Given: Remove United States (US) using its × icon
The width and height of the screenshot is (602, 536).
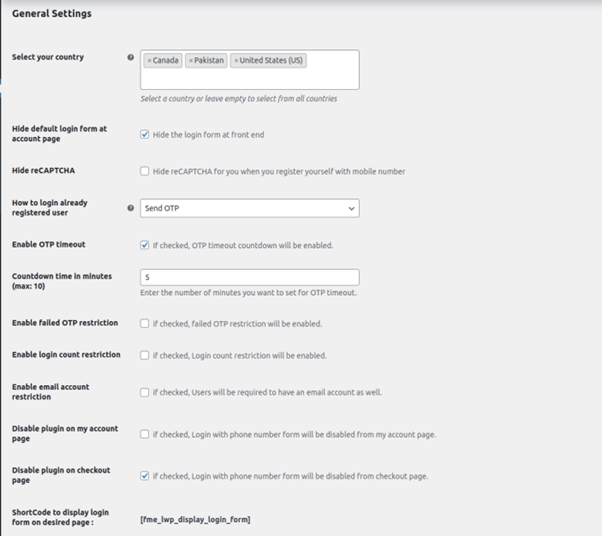Looking at the screenshot, I should [x=236, y=61].
